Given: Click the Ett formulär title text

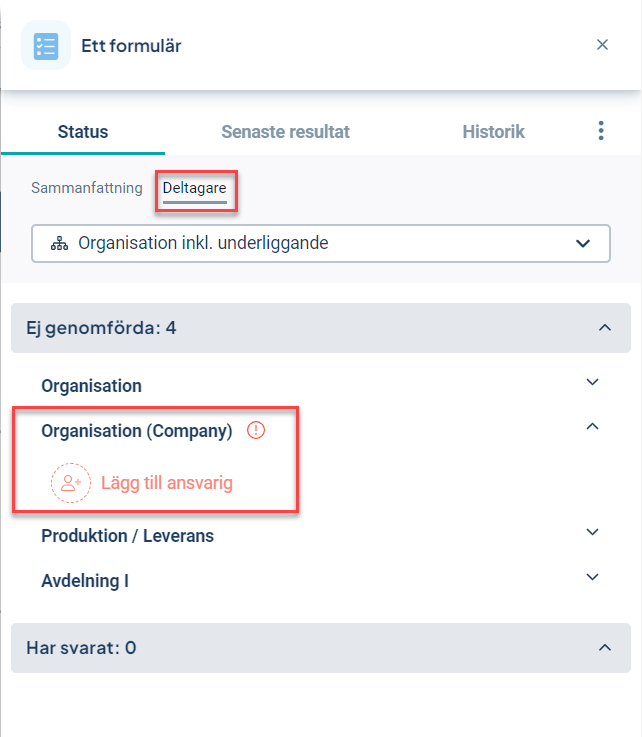Looking at the screenshot, I should coord(131,46).
